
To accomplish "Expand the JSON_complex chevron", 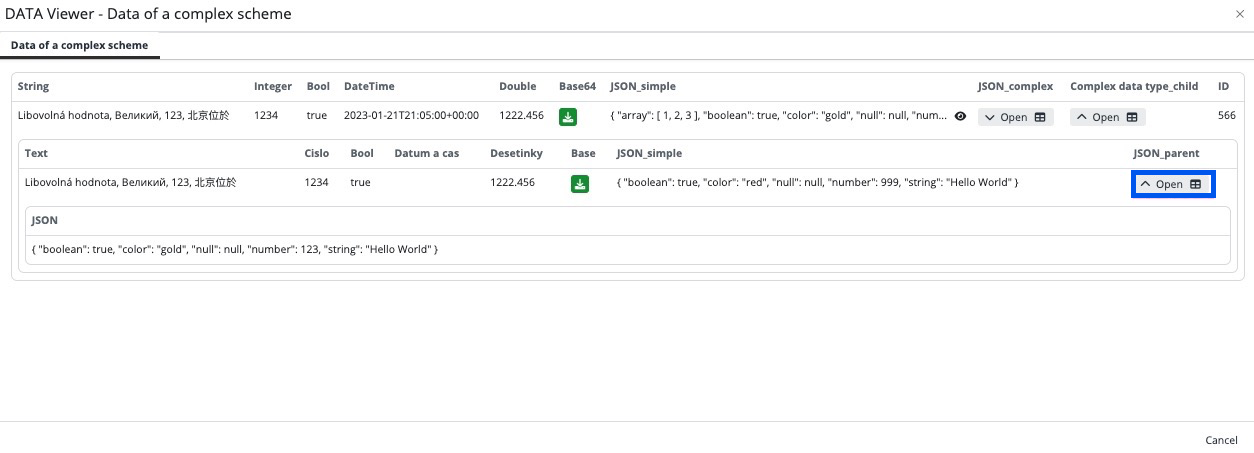I will pos(989,117).
